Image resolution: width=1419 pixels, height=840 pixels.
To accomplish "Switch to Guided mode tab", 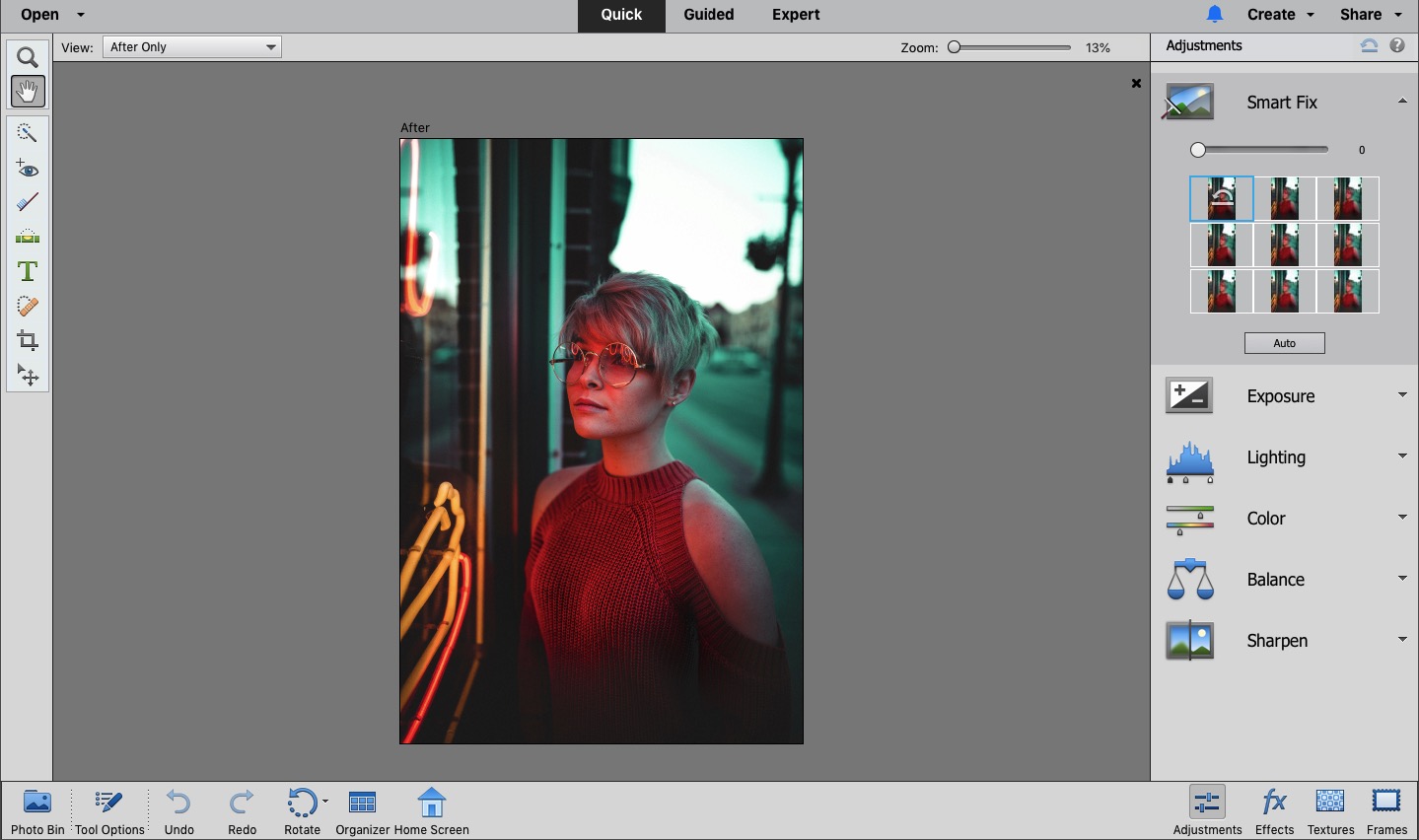I will (x=708, y=15).
